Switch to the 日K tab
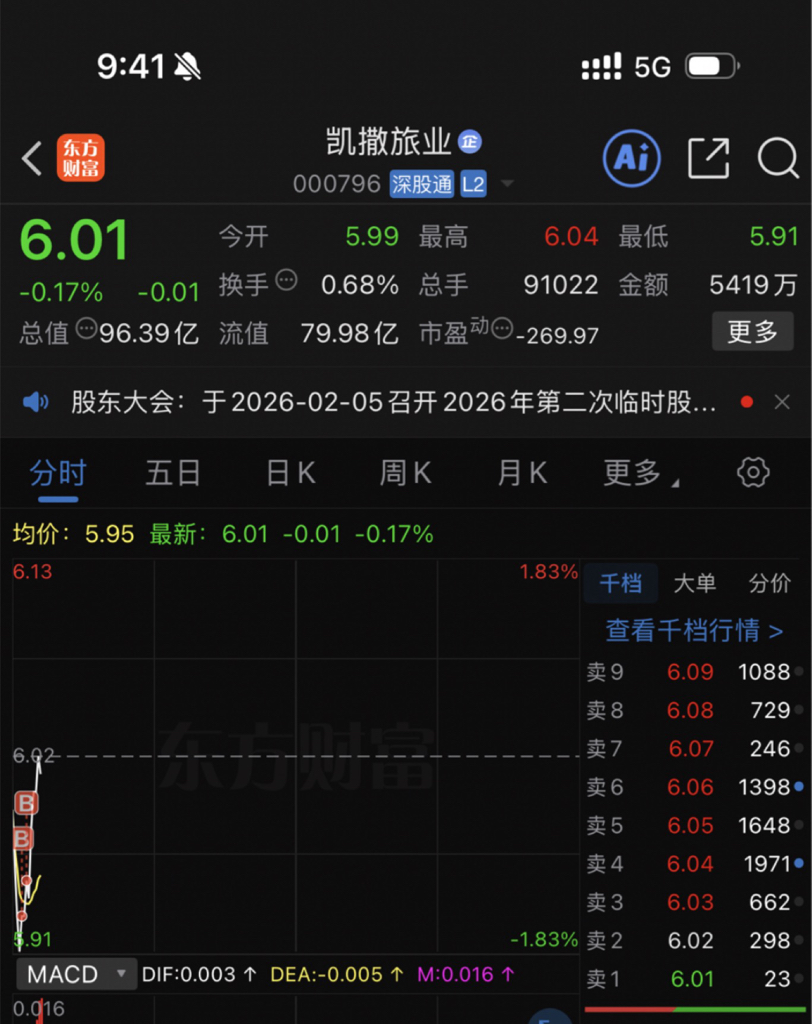This screenshot has width=812, height=1024. (x=291, y=473)
